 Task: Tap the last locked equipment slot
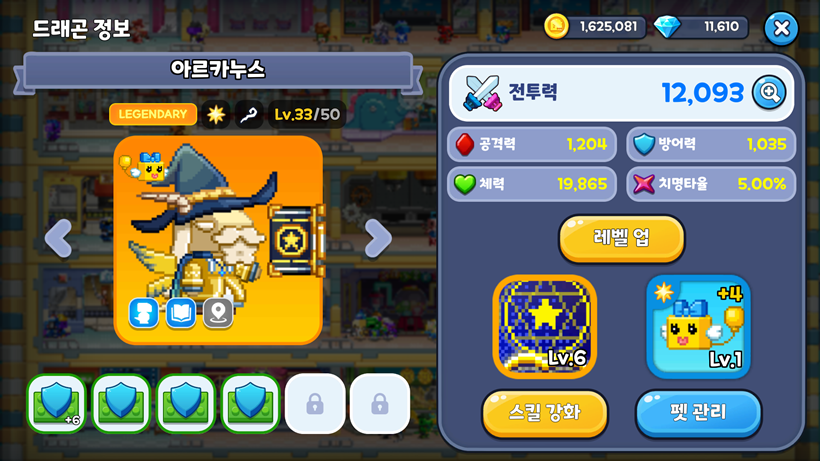[380, 404]
